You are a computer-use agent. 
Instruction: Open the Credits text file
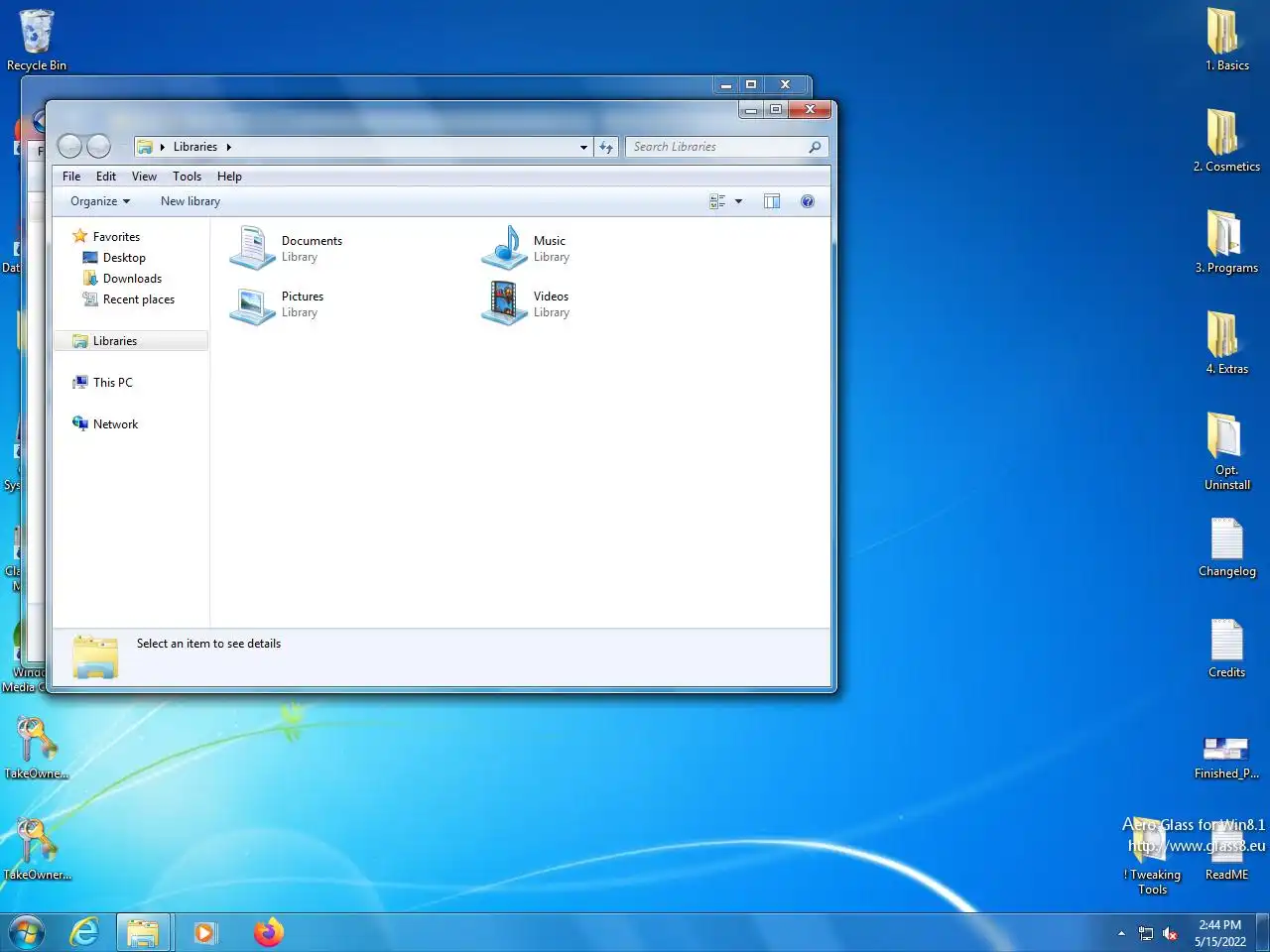(x=1226, y=650)
